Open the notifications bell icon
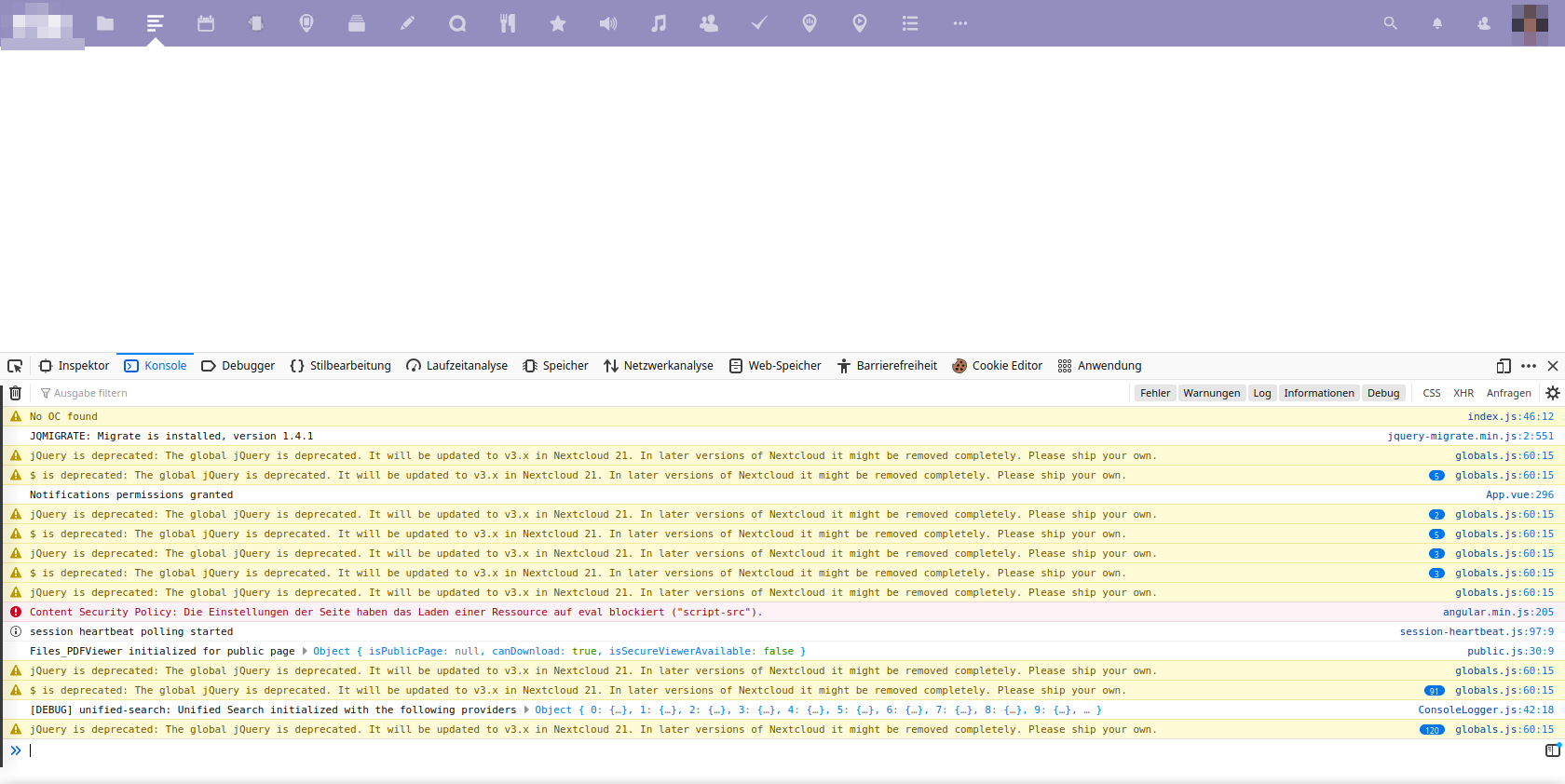This screenshot has width=1565, height=784. click(x=1437, y=23)
